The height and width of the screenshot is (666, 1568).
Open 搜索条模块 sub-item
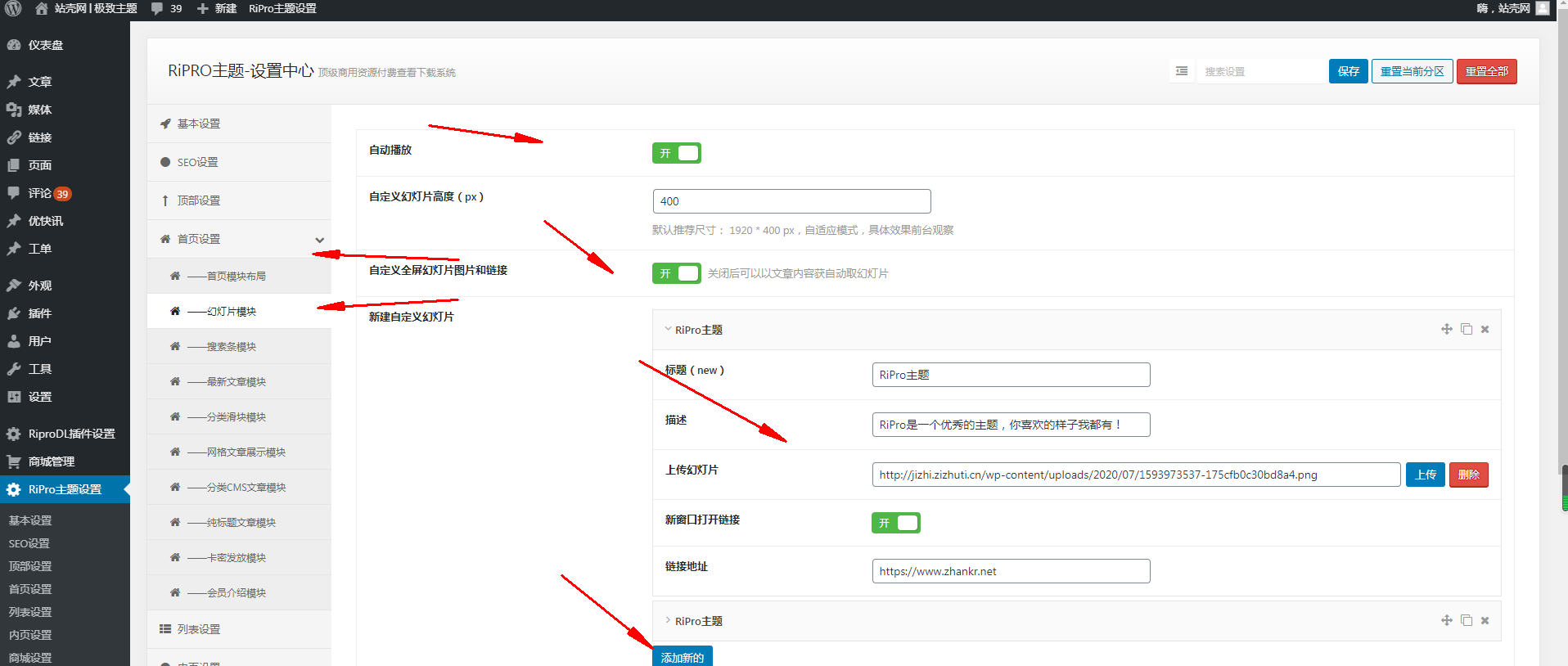pos(239,346)
